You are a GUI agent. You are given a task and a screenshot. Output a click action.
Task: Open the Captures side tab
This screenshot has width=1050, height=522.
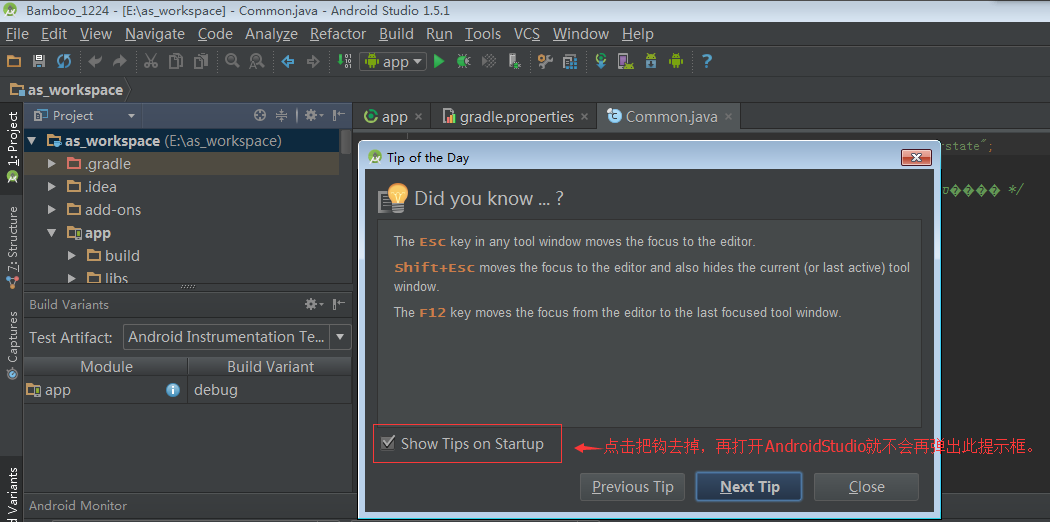12,345
